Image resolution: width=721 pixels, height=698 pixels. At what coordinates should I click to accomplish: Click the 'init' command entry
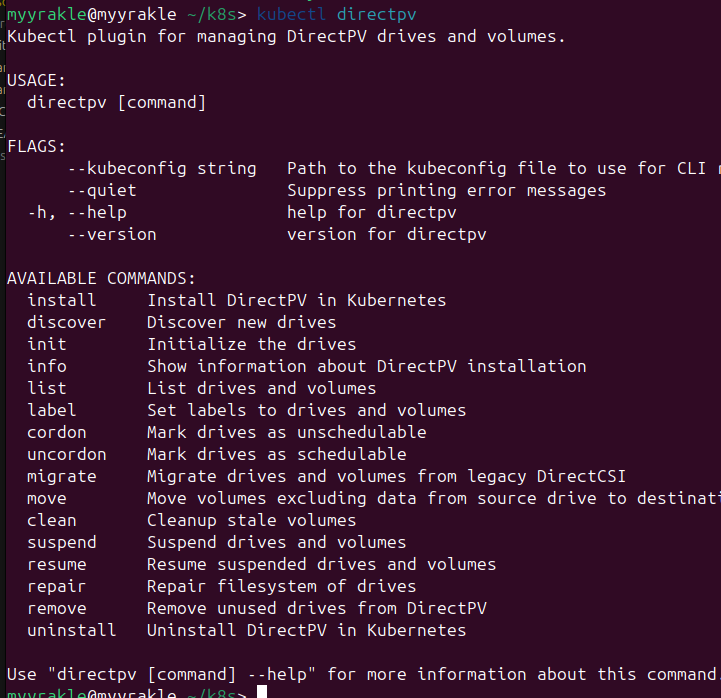(x=47, y=344)
